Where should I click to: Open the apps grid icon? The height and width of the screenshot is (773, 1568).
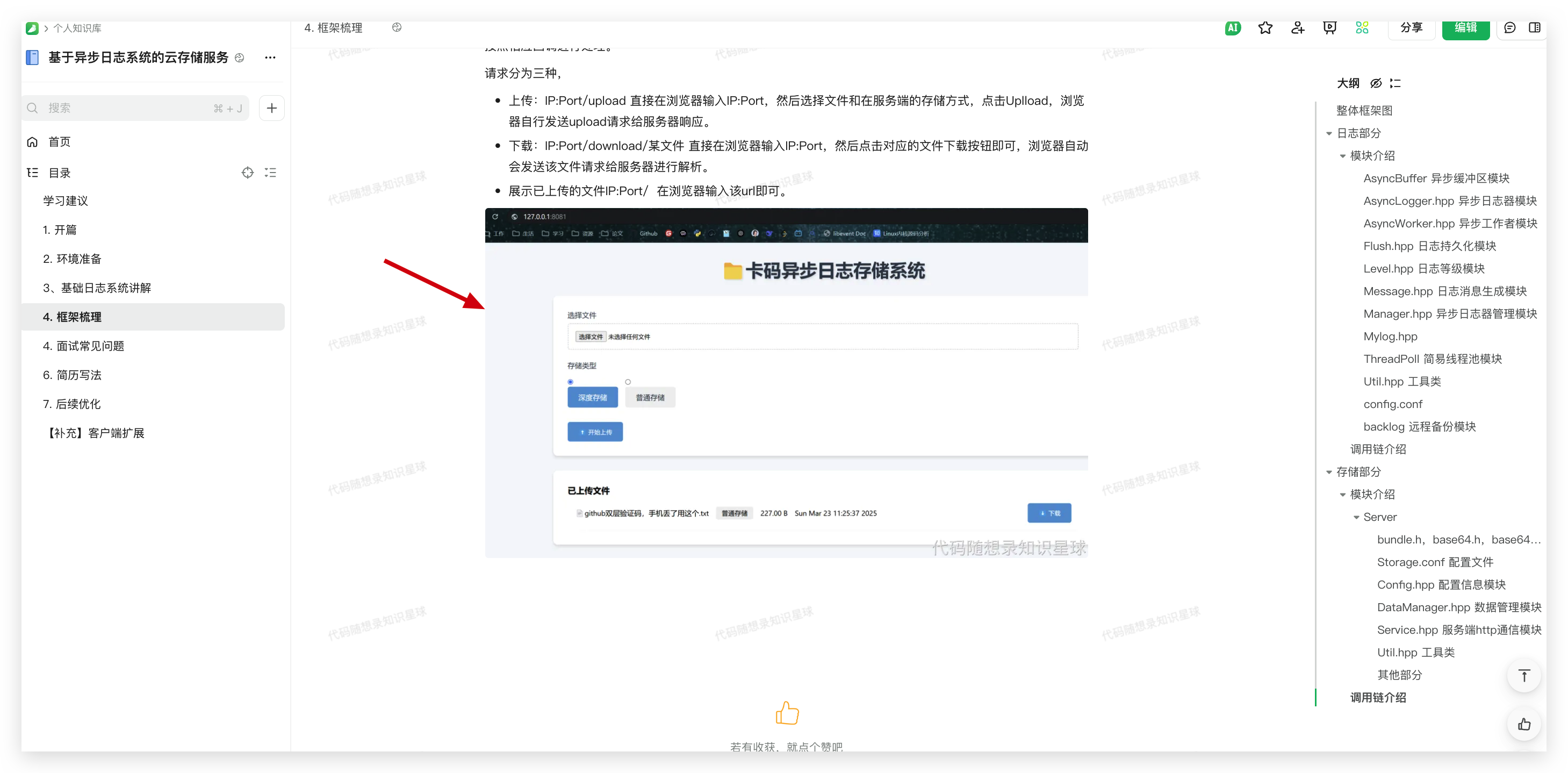pos(1362,27)
